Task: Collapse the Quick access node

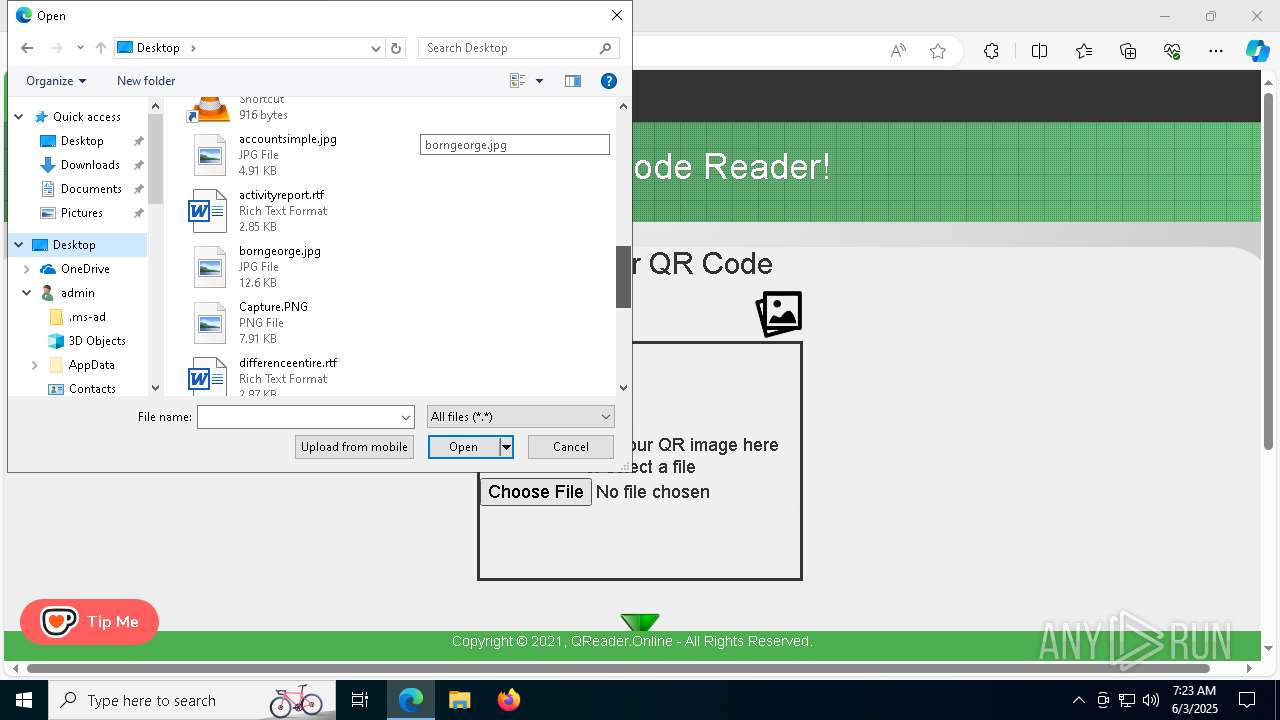Action: [x=18, y=117]
